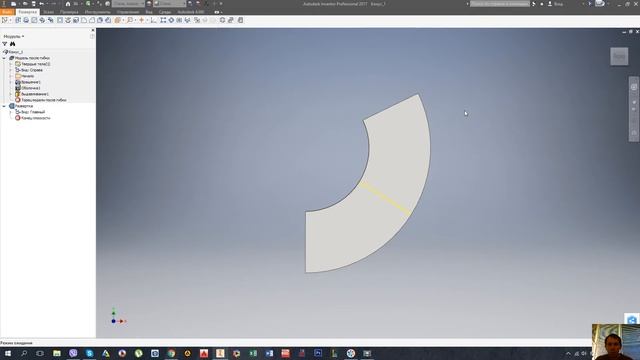The image size is (640, 360).
Task: Open Photoshop from taskbar
Action: tap(318, 353)
